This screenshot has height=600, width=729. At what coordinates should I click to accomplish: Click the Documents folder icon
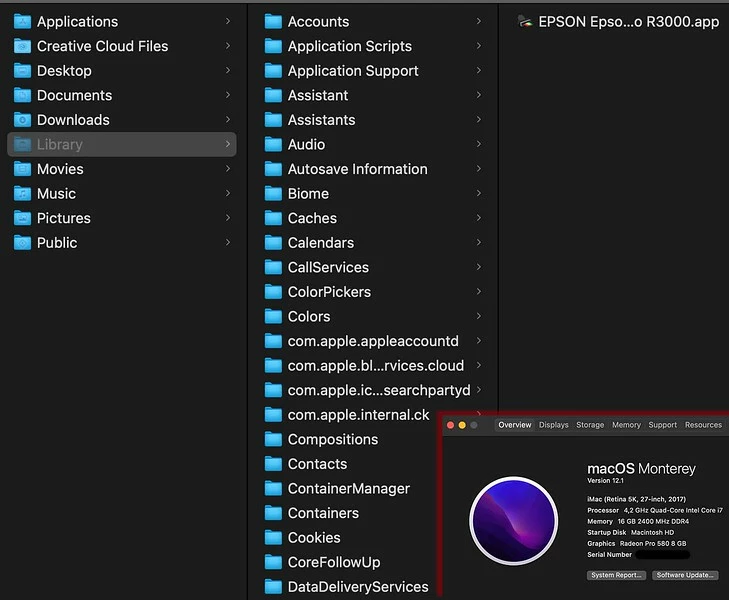[x=22, y=95]
